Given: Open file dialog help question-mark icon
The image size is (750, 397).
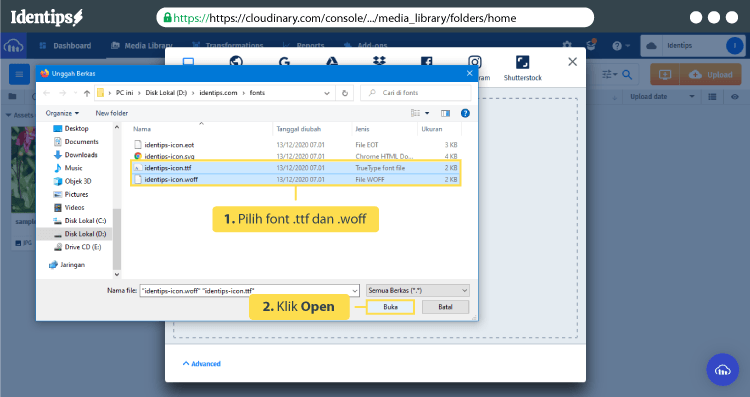Looking at the screenshot, I should (x=465, y=113).
